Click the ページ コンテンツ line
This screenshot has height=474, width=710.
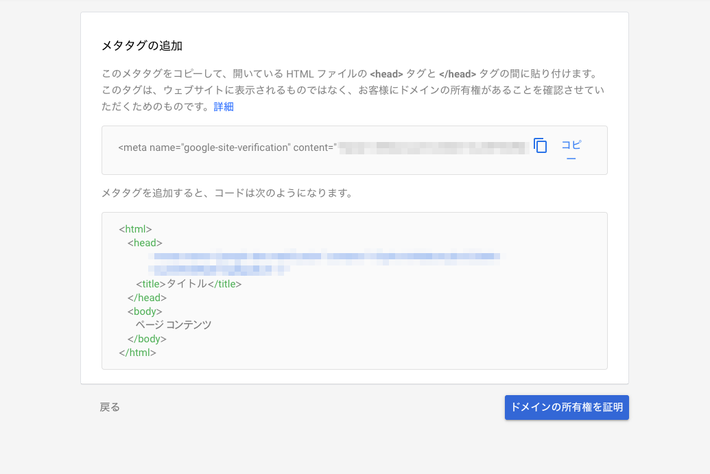click(x=173, y=325)
